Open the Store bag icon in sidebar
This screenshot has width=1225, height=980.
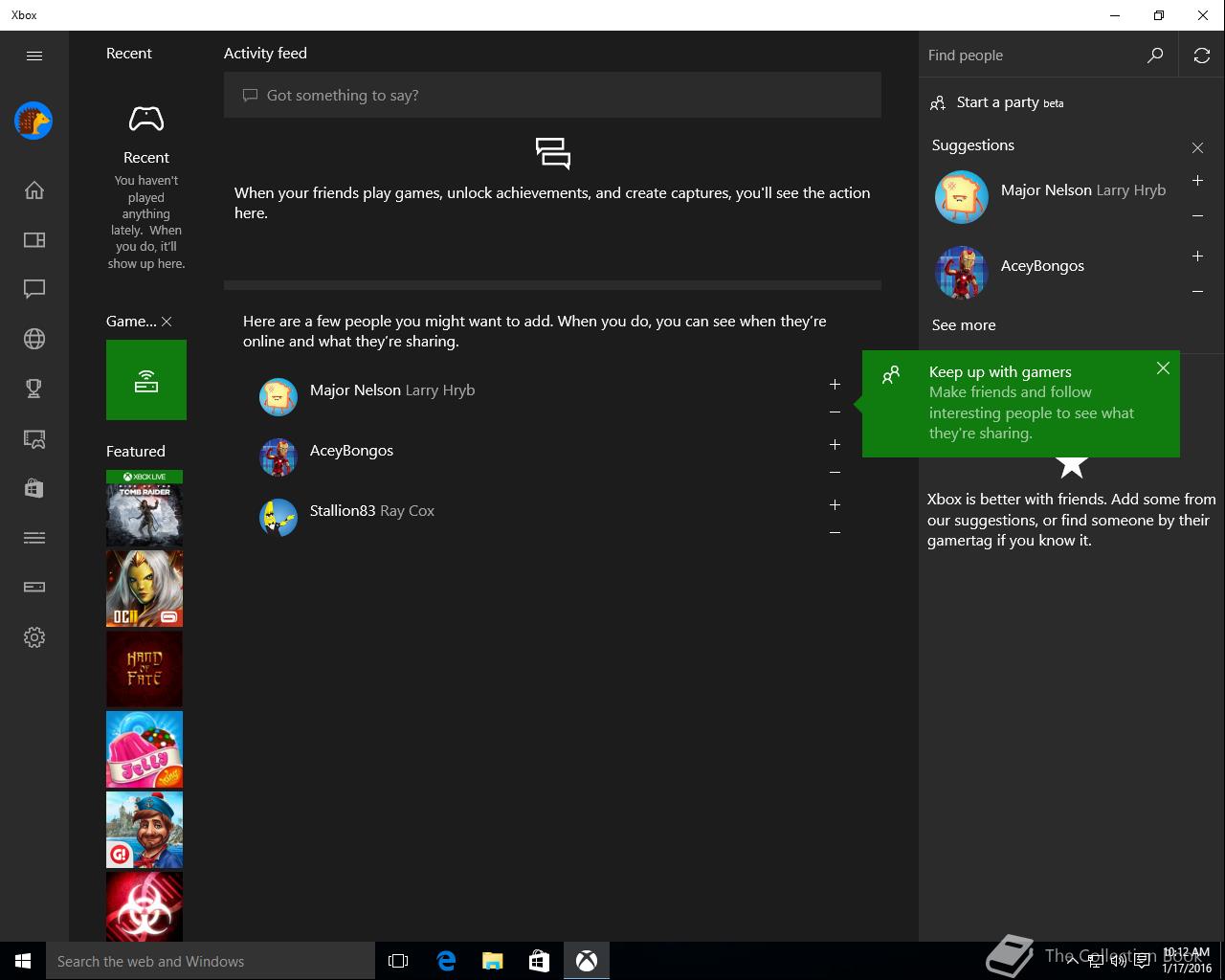pos(34,488)
